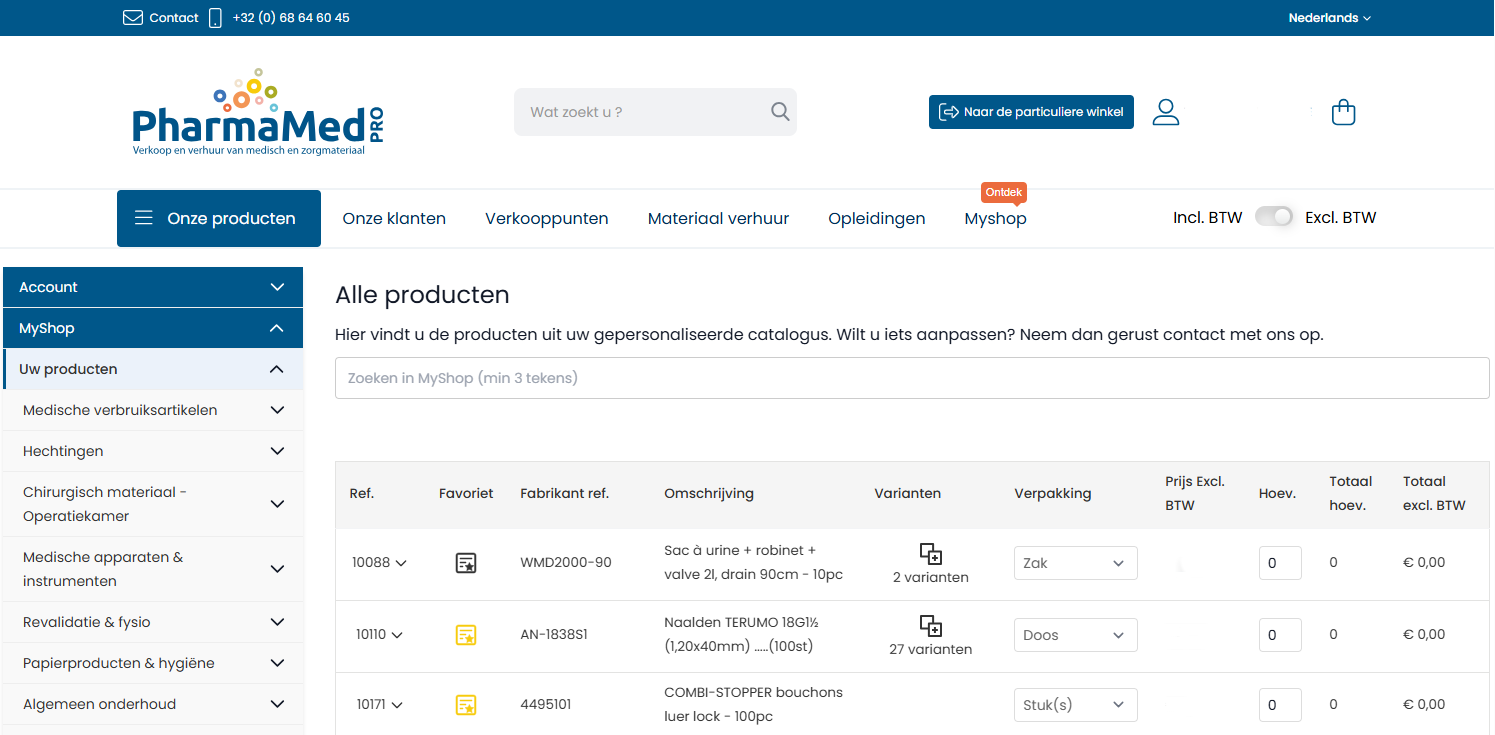Toggle favorite for product 10088
Screen dimensions: 1495x735
[x=465, y=563]
